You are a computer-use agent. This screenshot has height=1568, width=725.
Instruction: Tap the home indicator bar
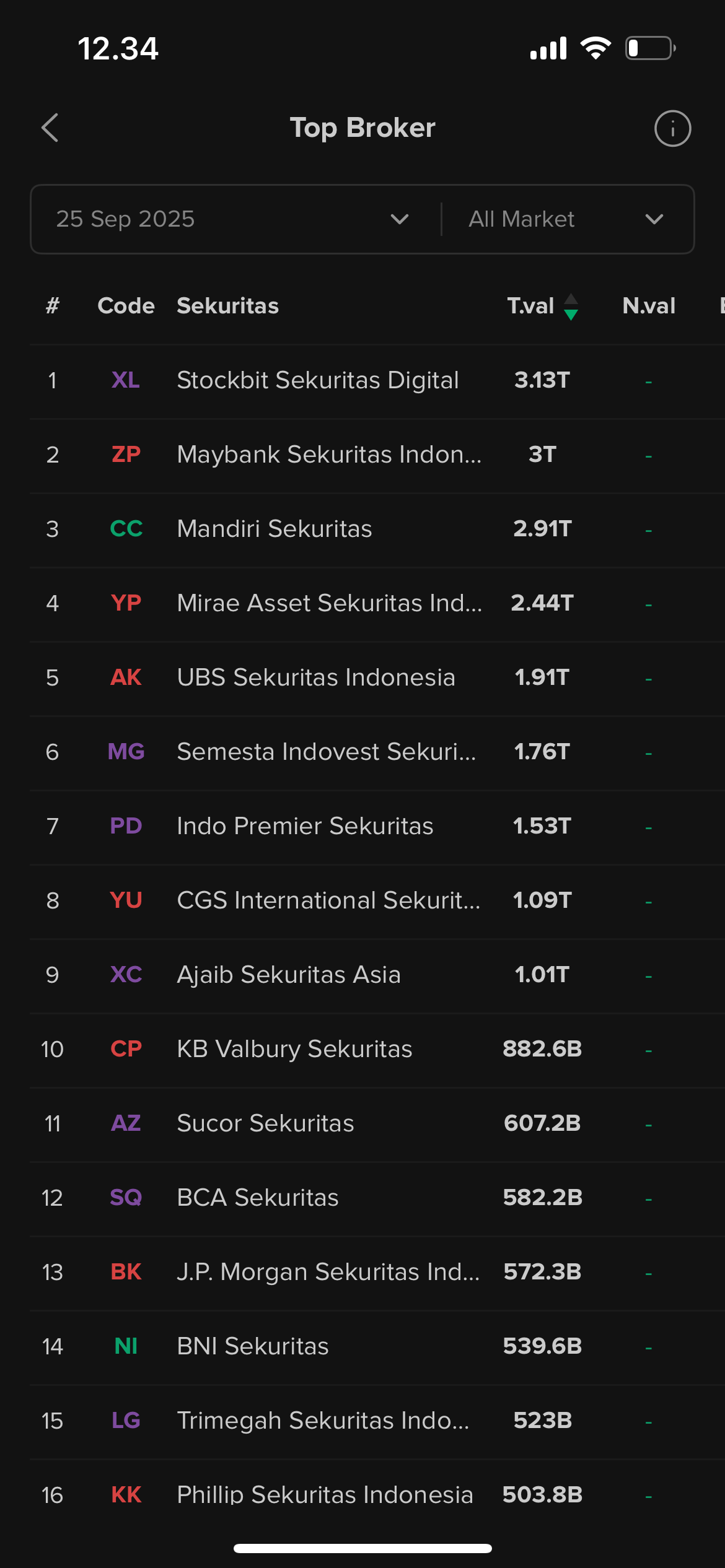click(362, 1548)
